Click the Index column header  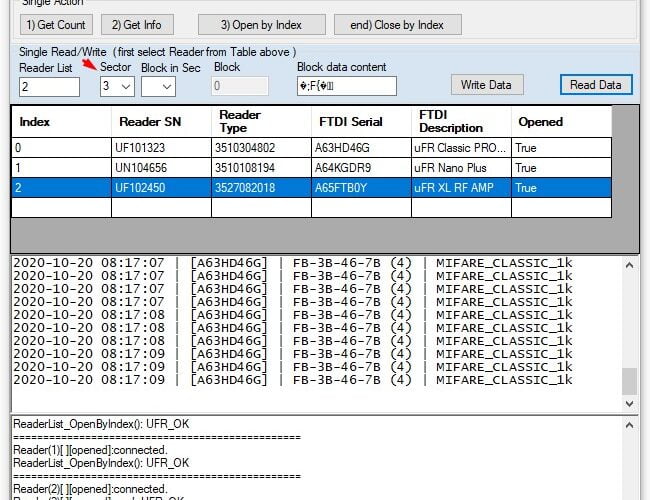61,122
